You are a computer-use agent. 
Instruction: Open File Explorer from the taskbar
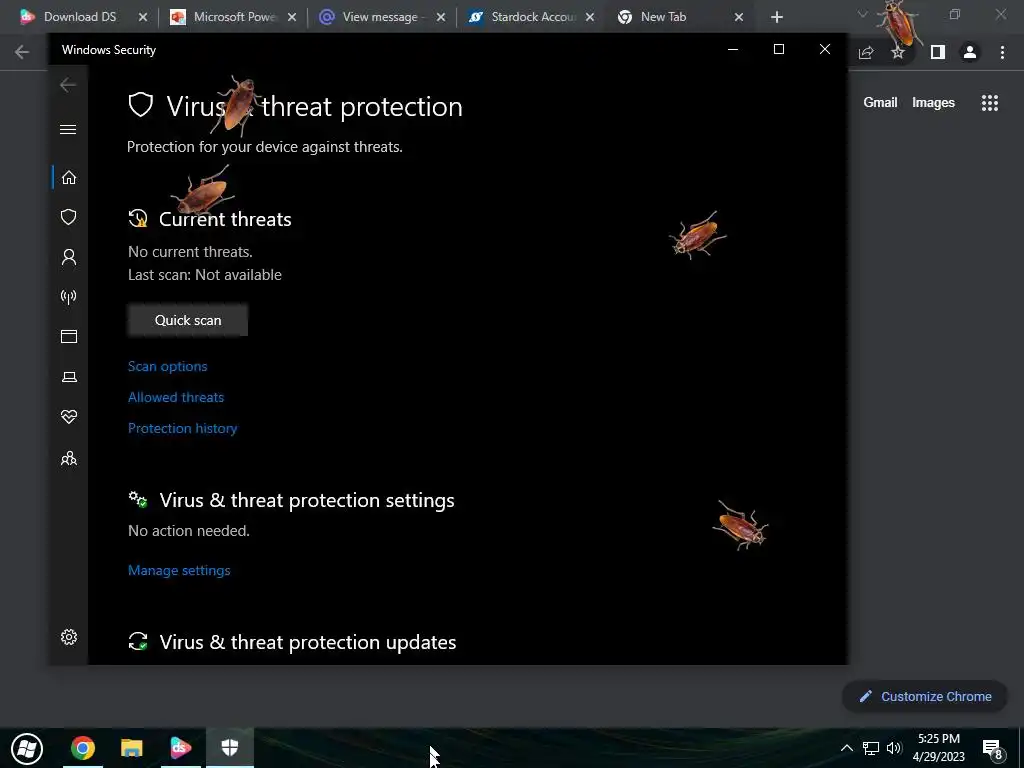[132, 748]
